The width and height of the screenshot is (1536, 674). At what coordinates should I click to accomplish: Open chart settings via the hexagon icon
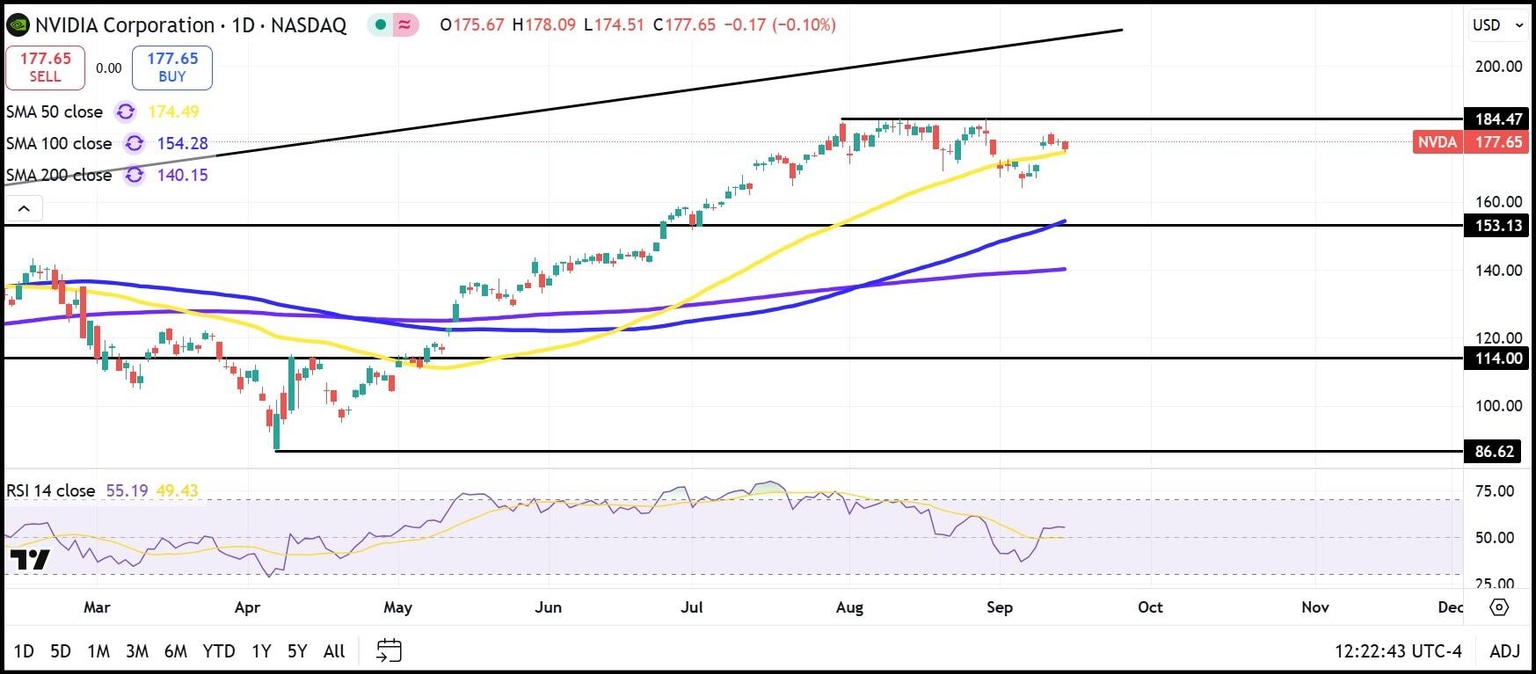1499,607
